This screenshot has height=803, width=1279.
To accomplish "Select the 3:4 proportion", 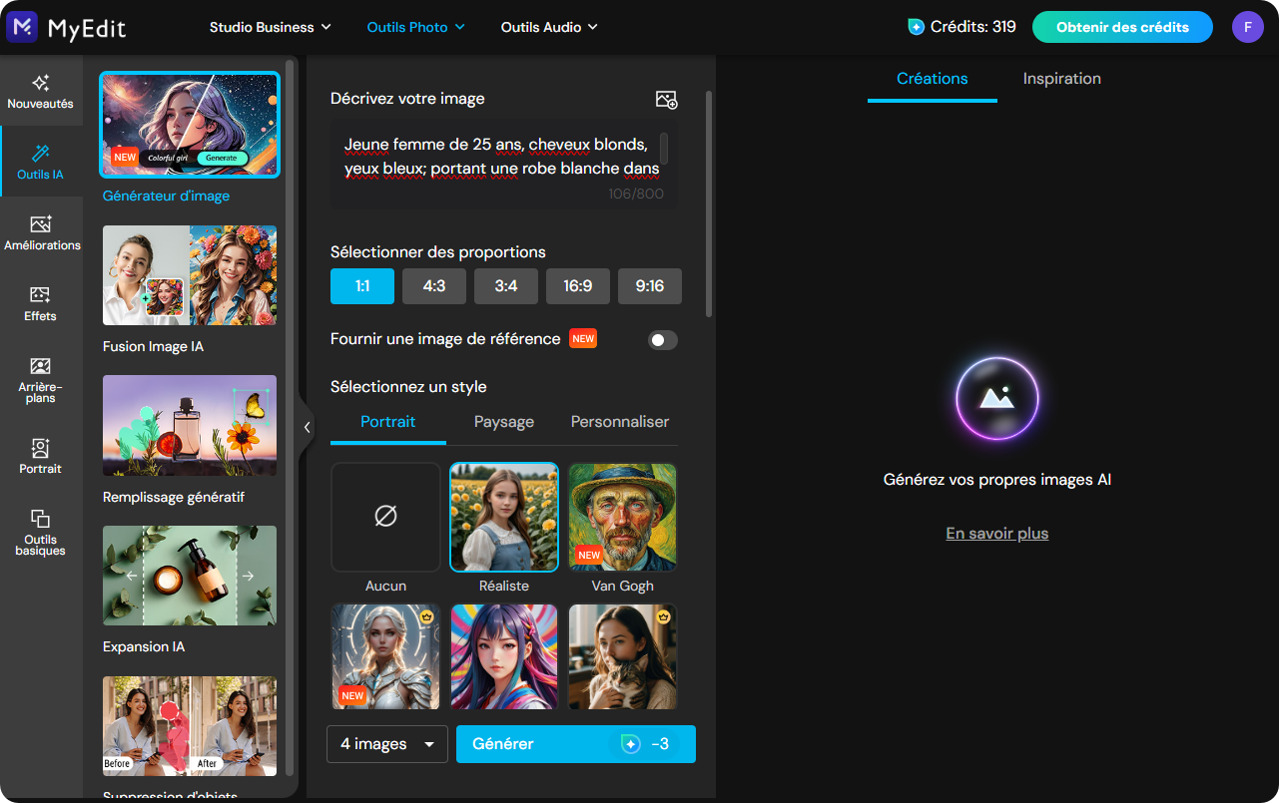I will [x=506, y=286].
